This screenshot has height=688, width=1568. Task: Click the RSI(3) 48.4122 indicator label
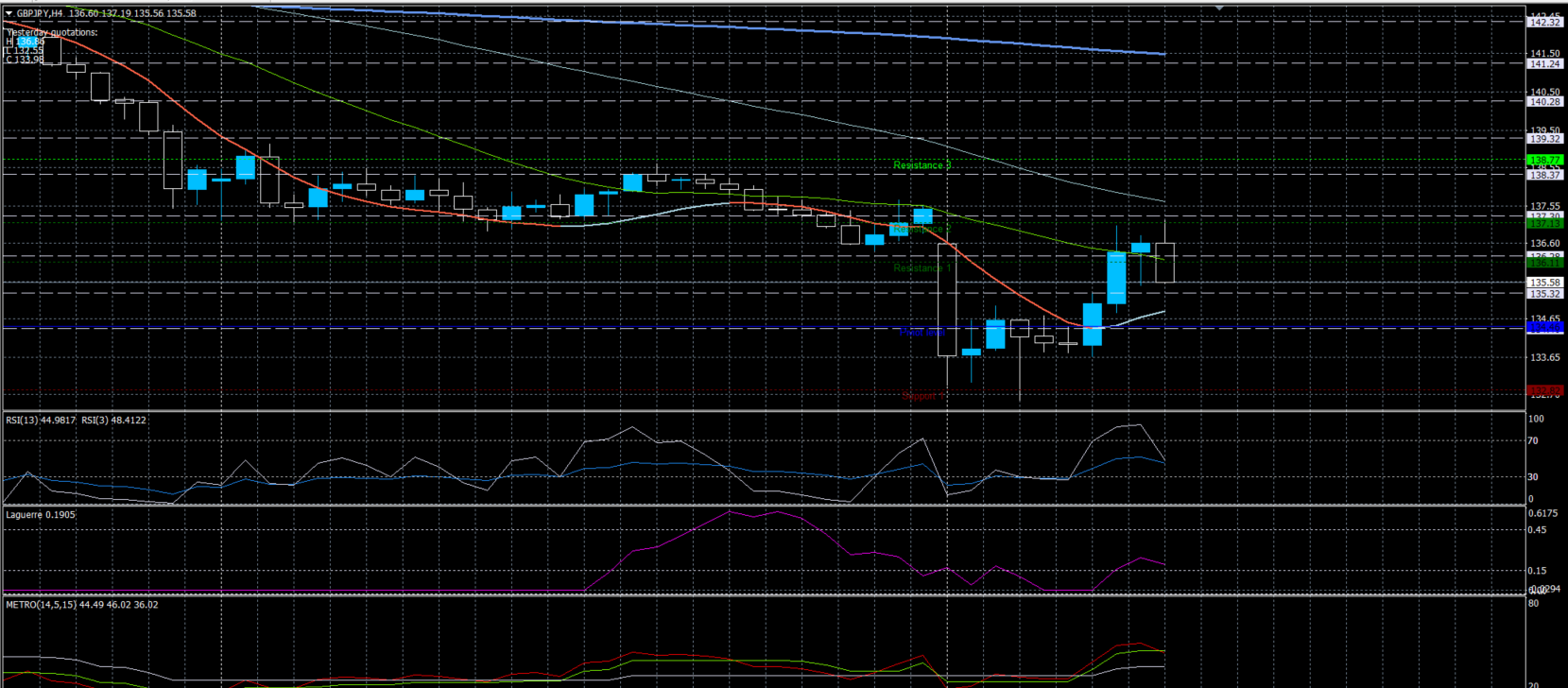pyautogui.click(x=113, y=420)
